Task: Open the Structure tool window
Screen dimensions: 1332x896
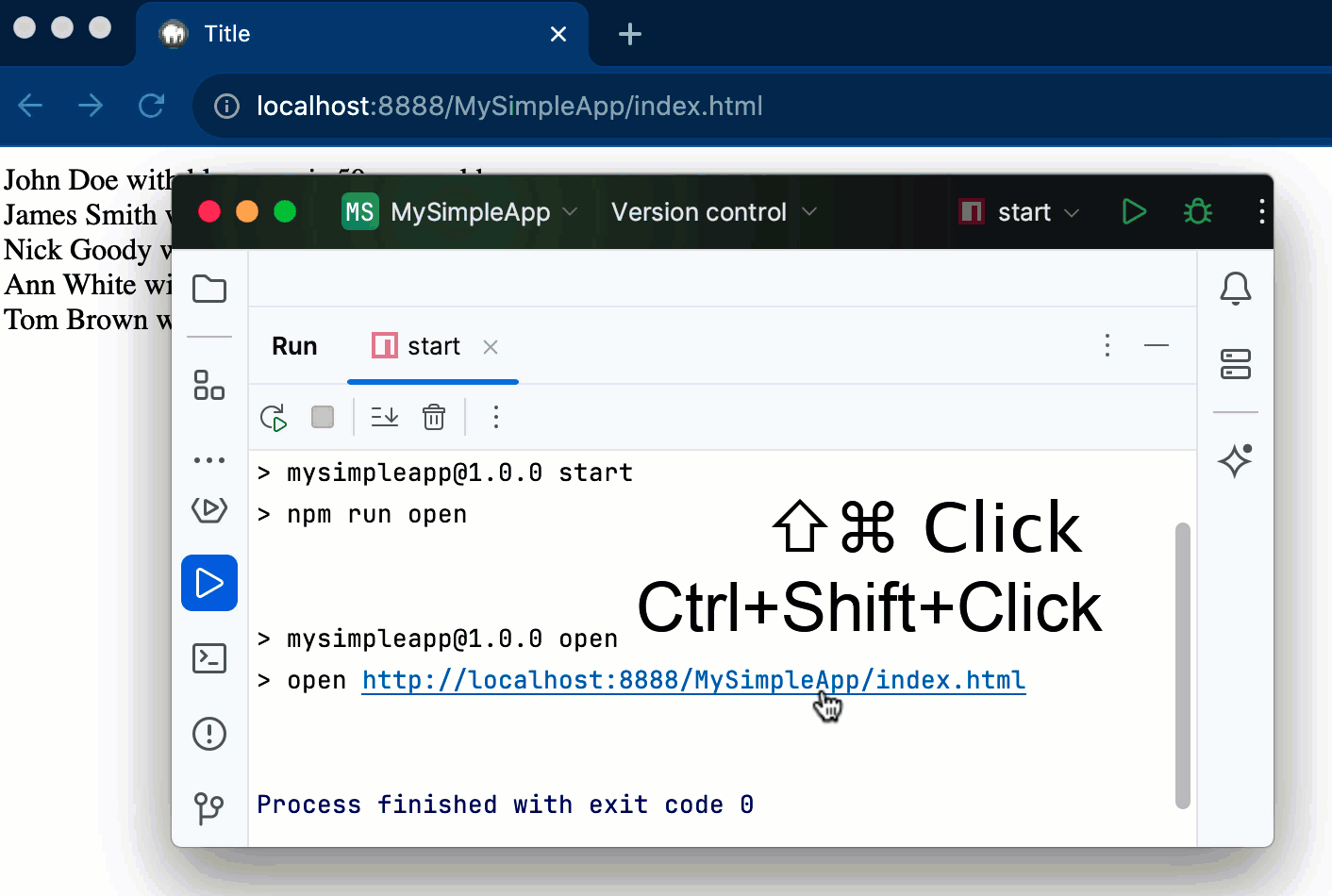Action: tap(209, 385)
